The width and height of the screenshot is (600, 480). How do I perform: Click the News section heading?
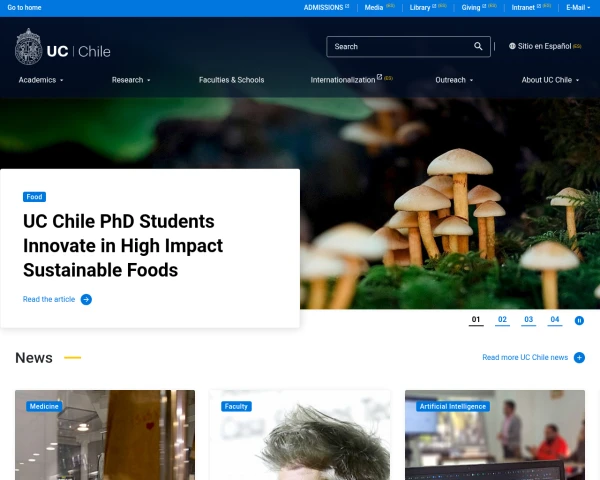(34, 358)
